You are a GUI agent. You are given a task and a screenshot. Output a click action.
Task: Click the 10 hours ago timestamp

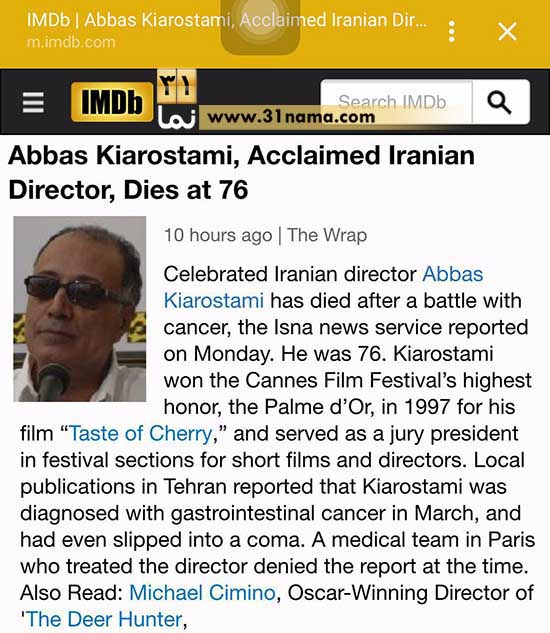coord(218,235)
